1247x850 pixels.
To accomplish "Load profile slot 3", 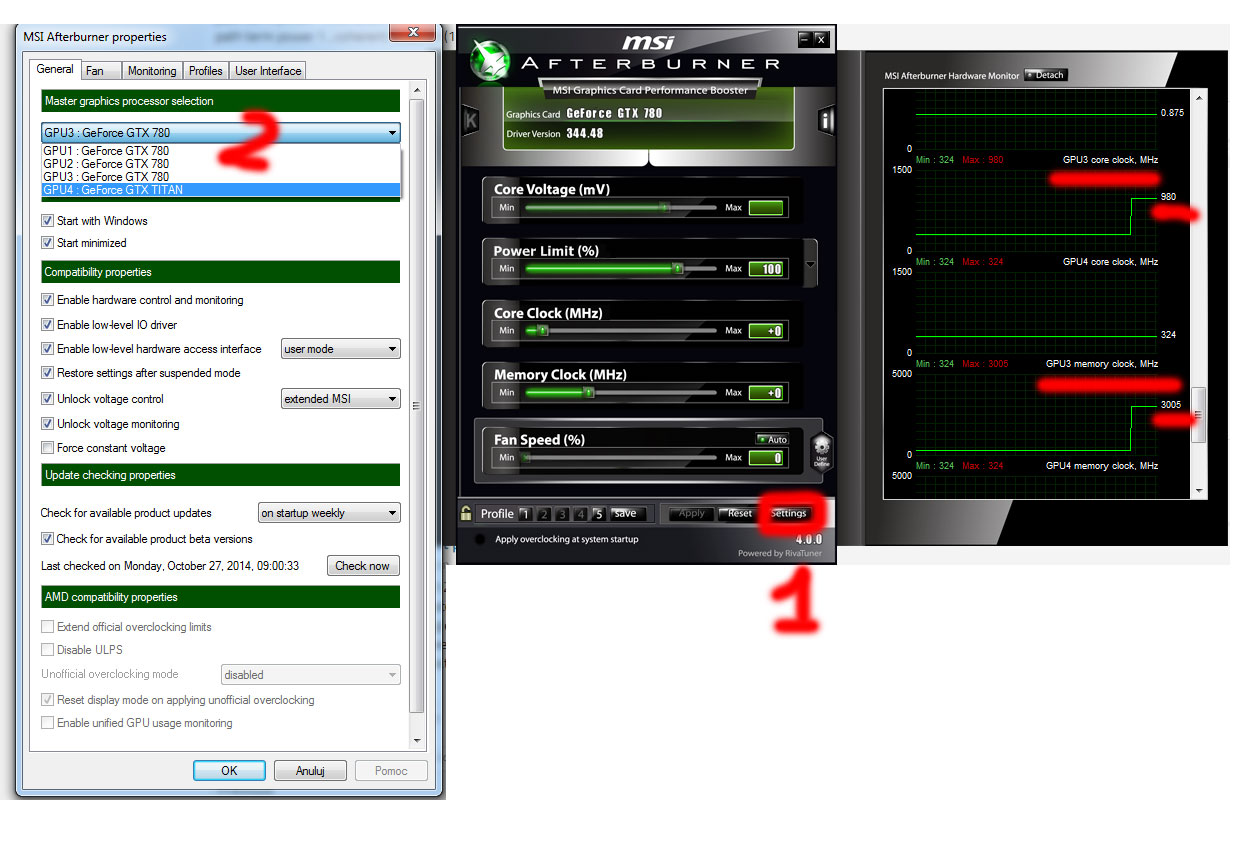I will [562, 514].
